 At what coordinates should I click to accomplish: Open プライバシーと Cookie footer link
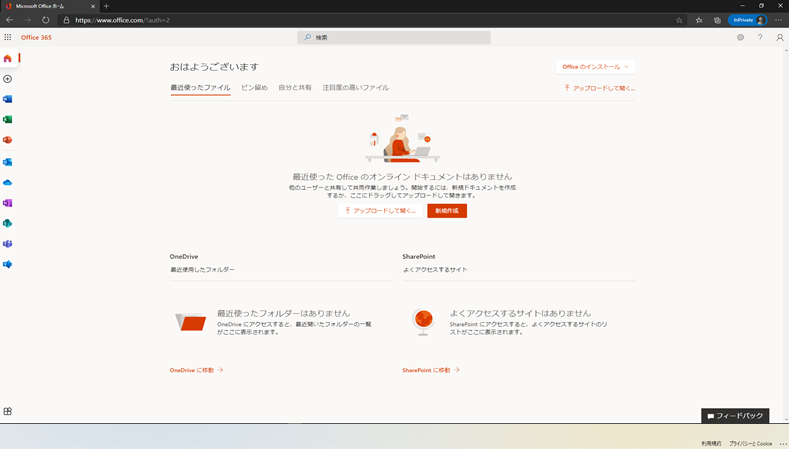pos(750,443)
